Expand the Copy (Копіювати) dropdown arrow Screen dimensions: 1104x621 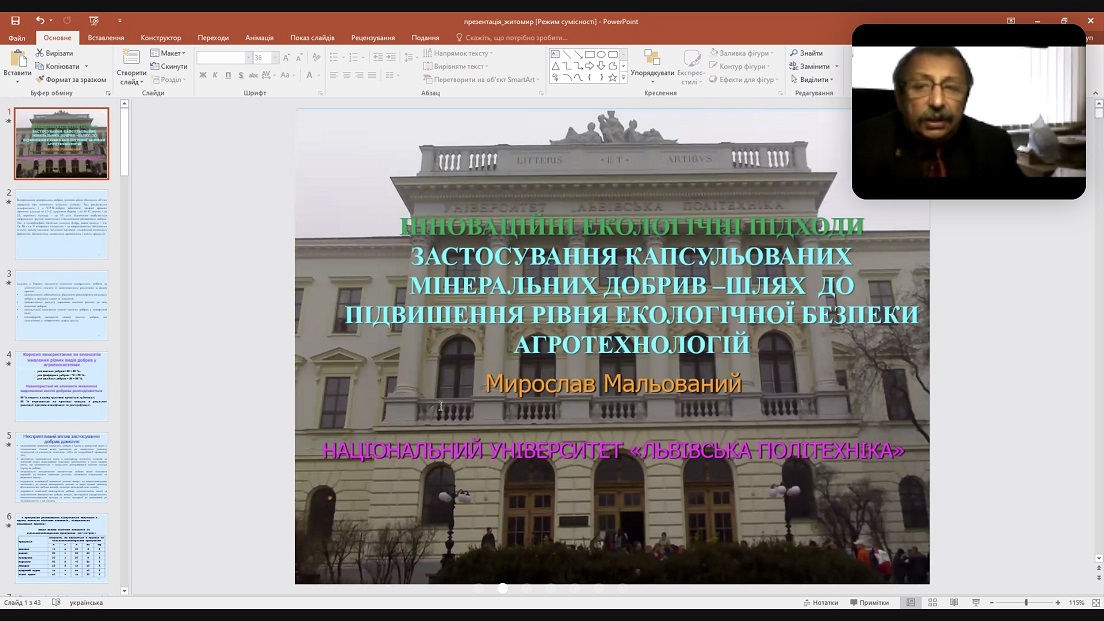[87, 66]
